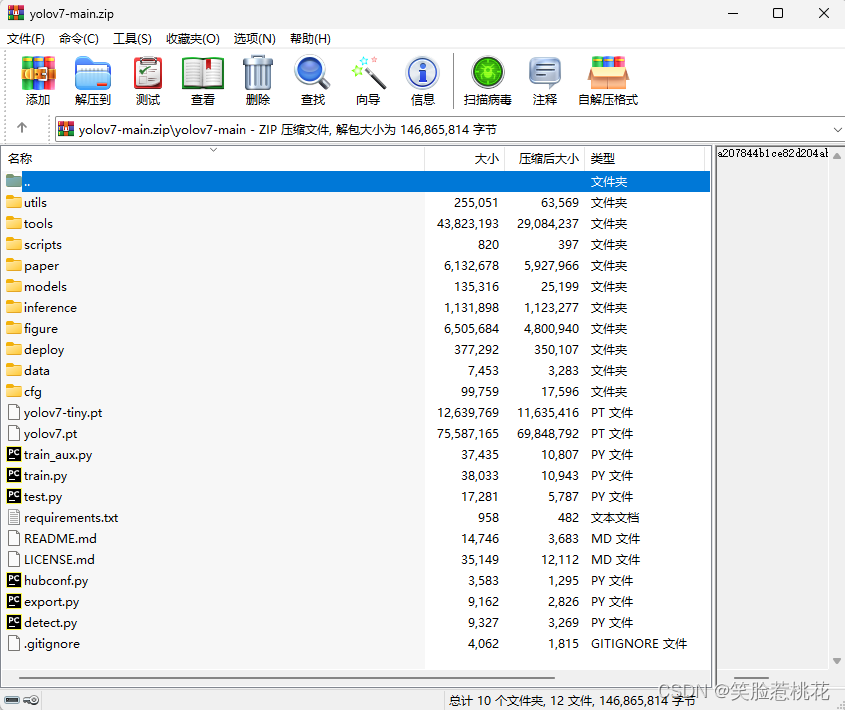
Task: Click the detect.py PyCharm file icon
Action: tap(14, 622)
